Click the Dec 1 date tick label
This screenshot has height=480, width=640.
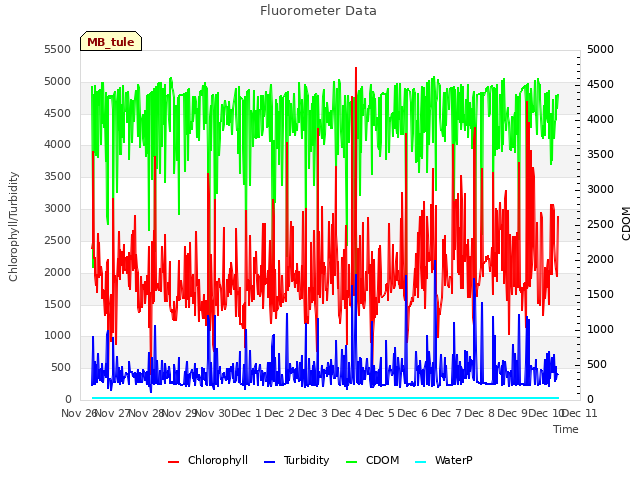coord(246,413)
